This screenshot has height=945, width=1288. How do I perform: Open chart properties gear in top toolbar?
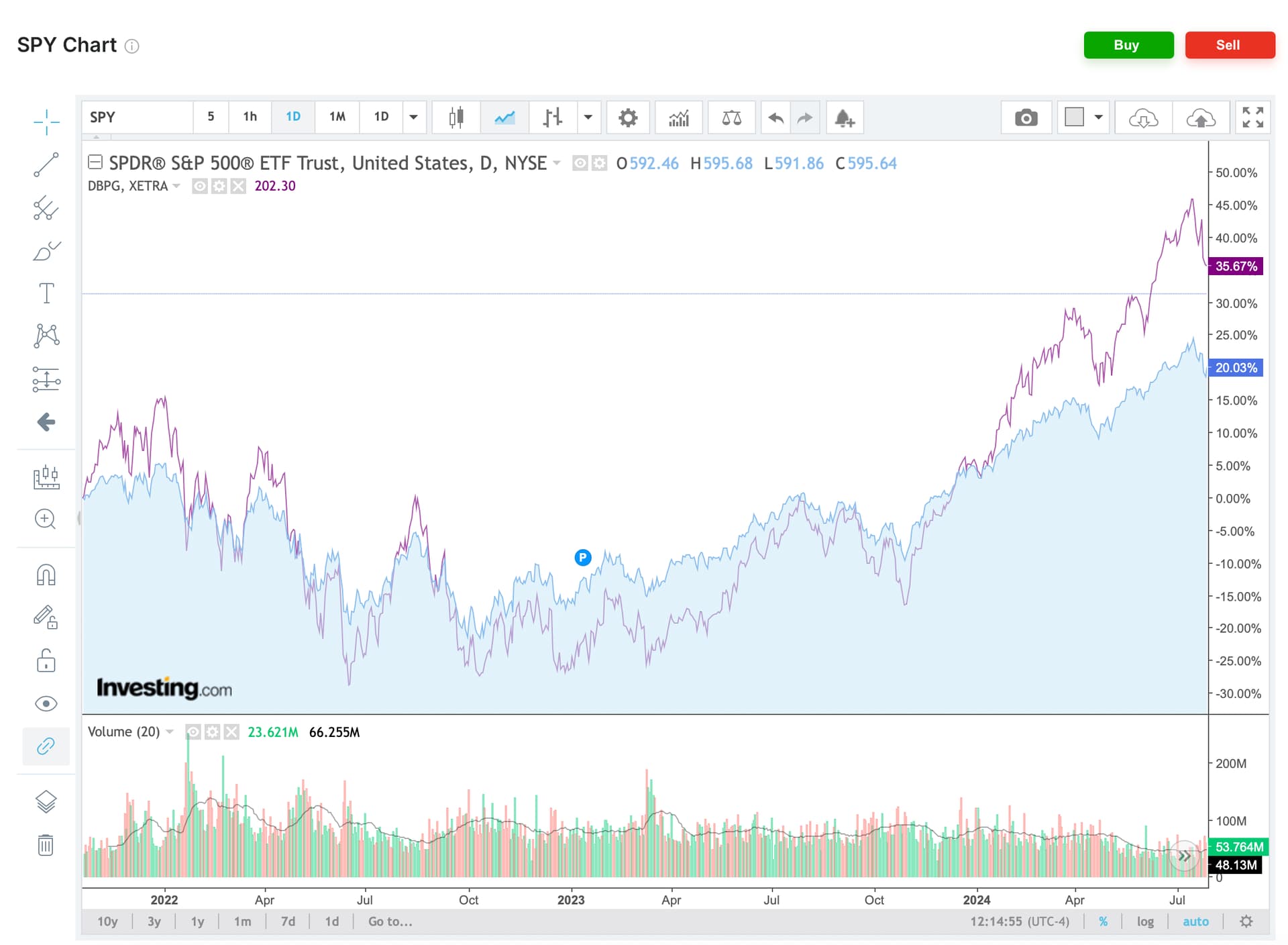tap(628, 117)
